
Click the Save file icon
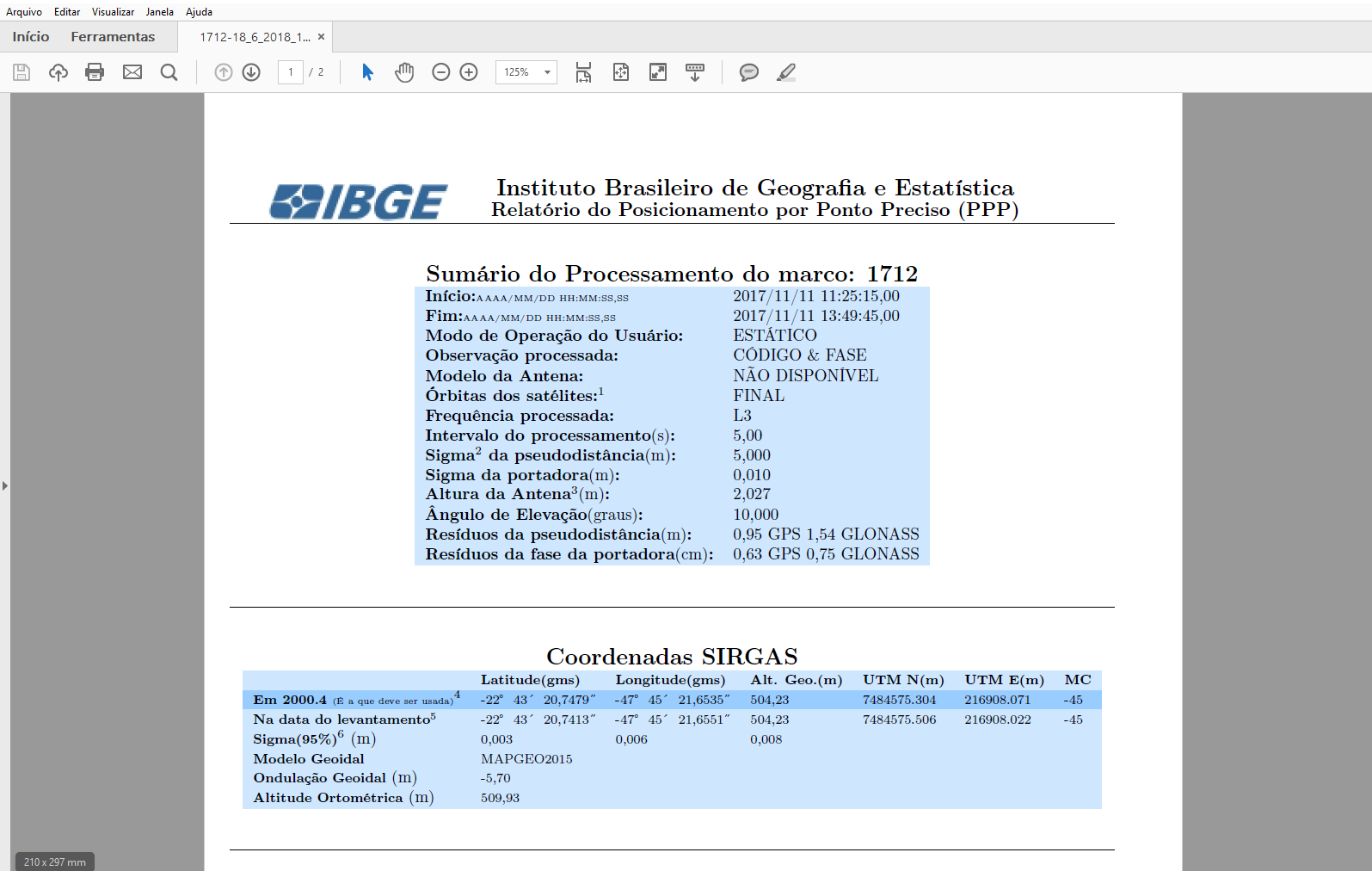22,72
